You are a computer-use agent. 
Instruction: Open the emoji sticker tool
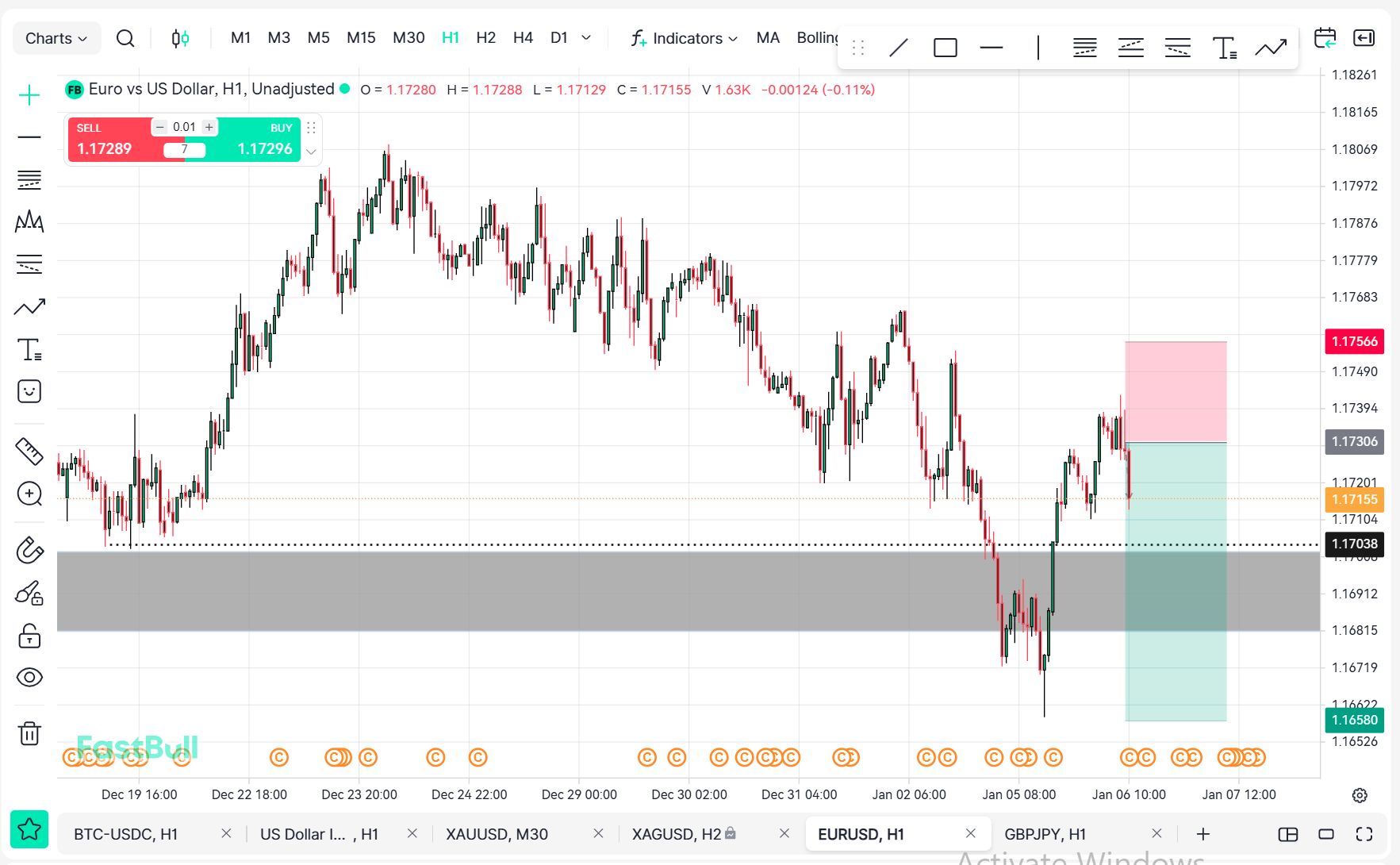(x=29, y=391)
